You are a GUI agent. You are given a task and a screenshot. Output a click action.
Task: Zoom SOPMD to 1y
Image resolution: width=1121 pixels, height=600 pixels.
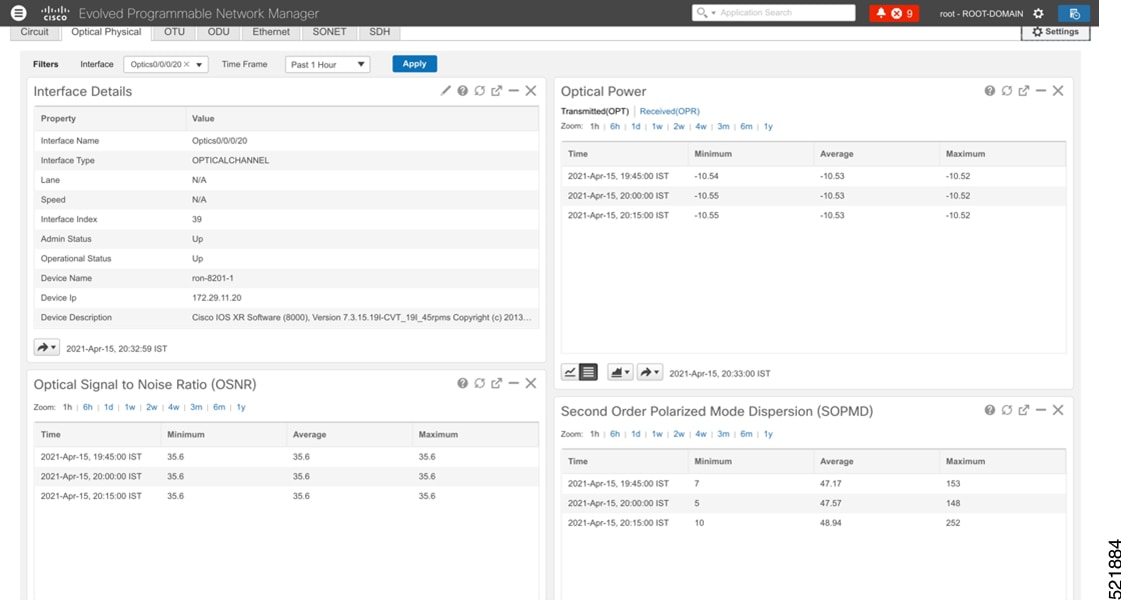(768, 434)
